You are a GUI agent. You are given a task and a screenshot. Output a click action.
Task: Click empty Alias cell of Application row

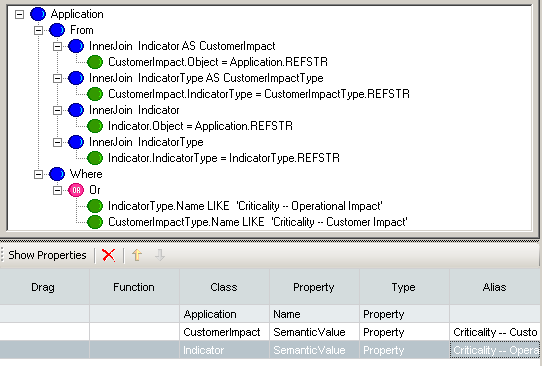(495, 314)
